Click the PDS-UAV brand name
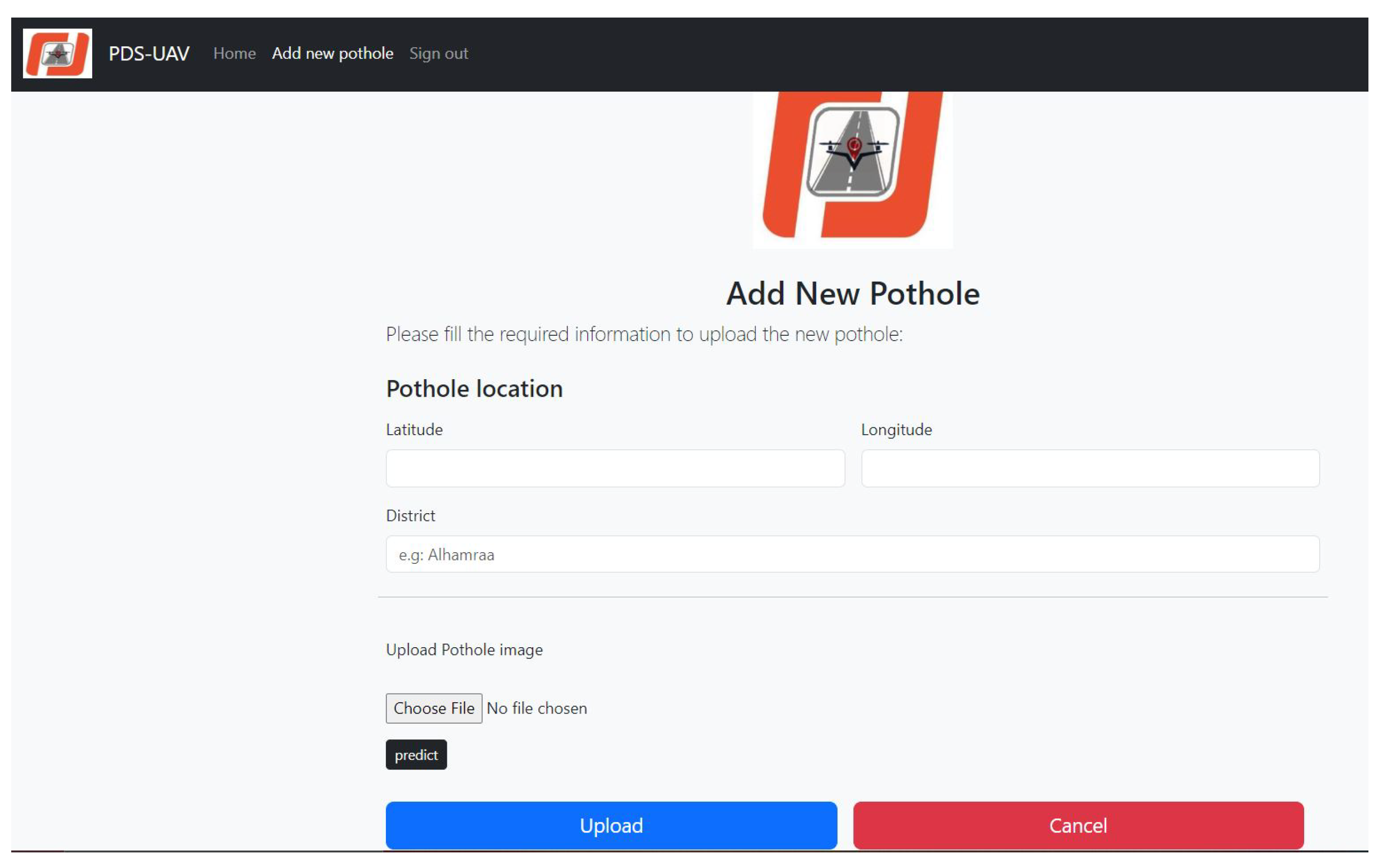Image resolution: width=1385 pixels, height=868 pixels. click(149, 54)
